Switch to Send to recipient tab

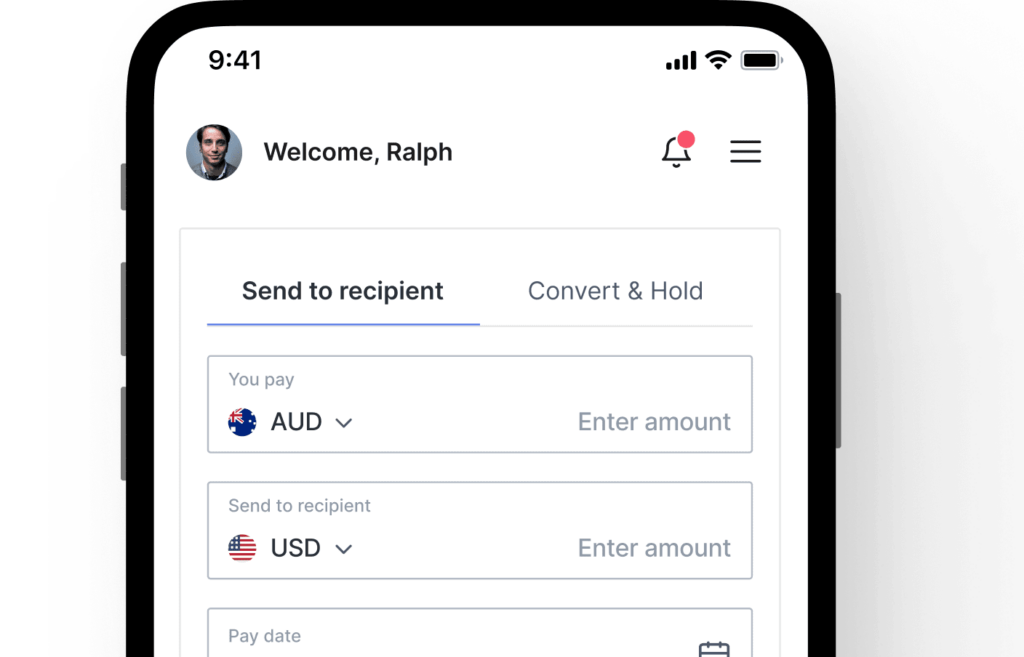tap(343, 291)
